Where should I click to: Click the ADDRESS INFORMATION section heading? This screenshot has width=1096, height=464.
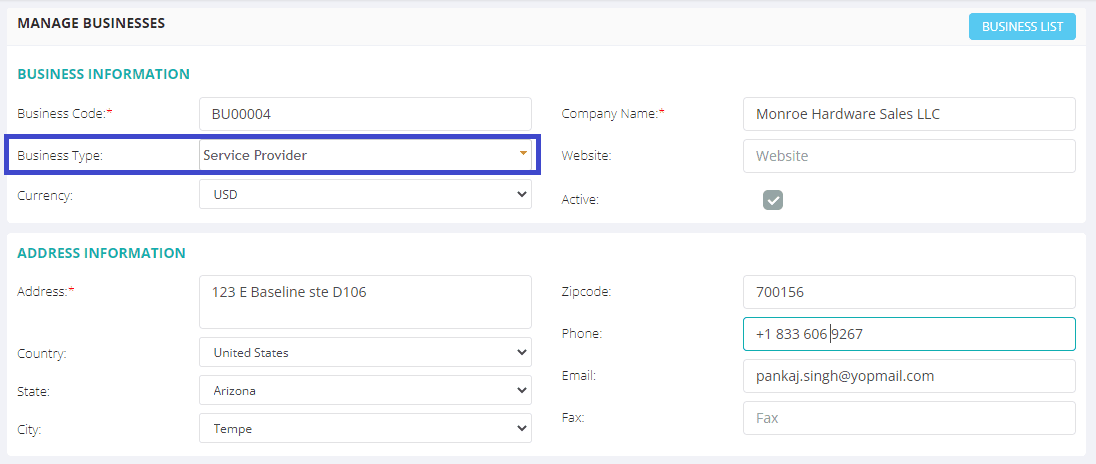point(101,253)
